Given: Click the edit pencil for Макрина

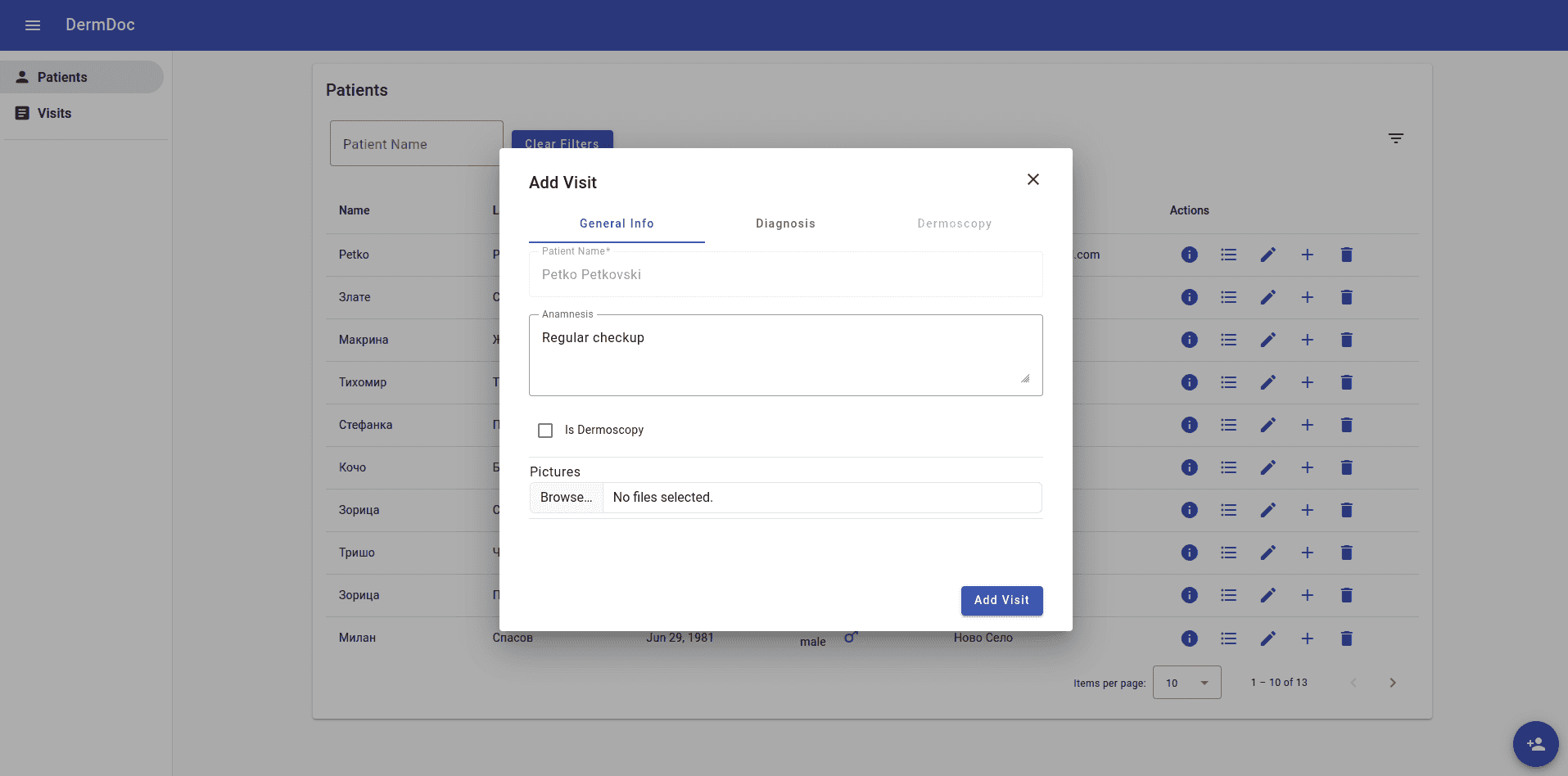Looking at the screenshot, I should tap(1268, 340).
